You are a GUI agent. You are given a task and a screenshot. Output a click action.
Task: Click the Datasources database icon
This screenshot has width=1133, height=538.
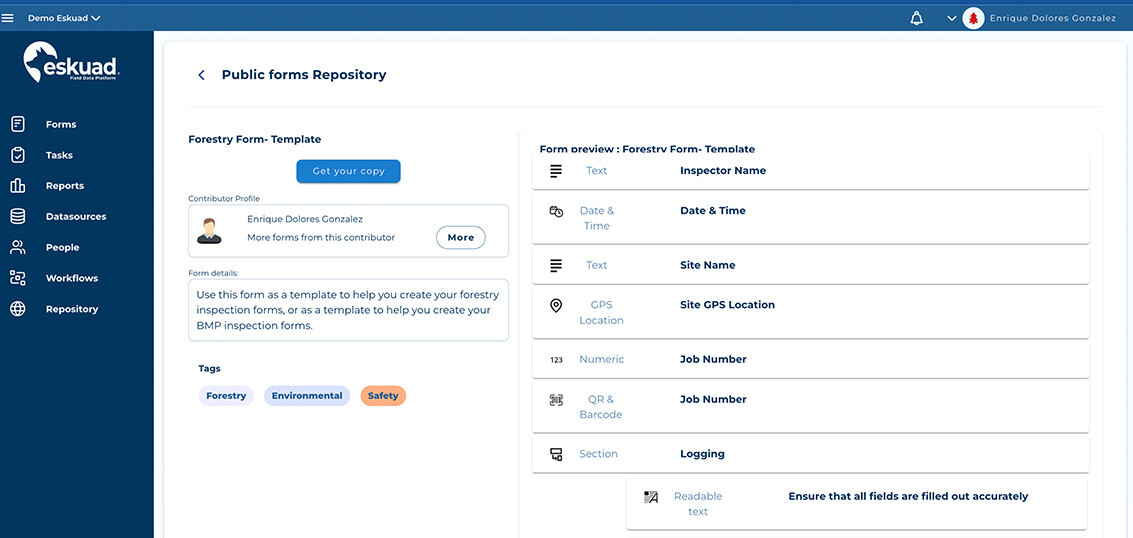click(18, 217)
